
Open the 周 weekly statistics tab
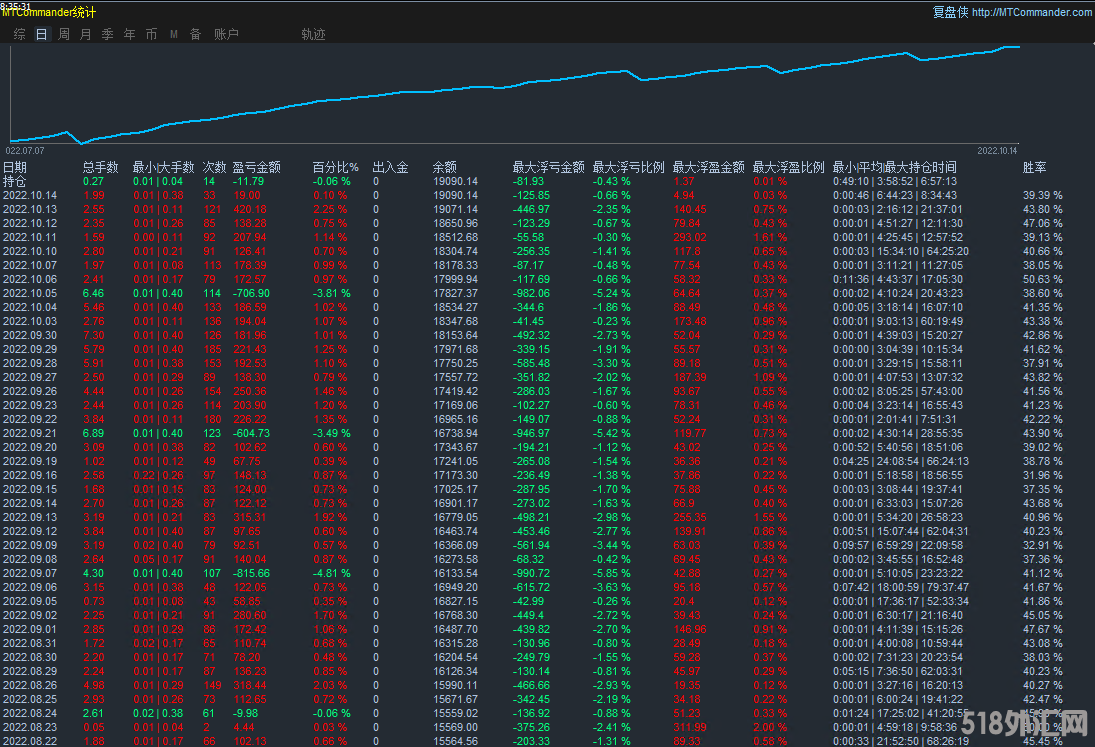coord(64,34)
